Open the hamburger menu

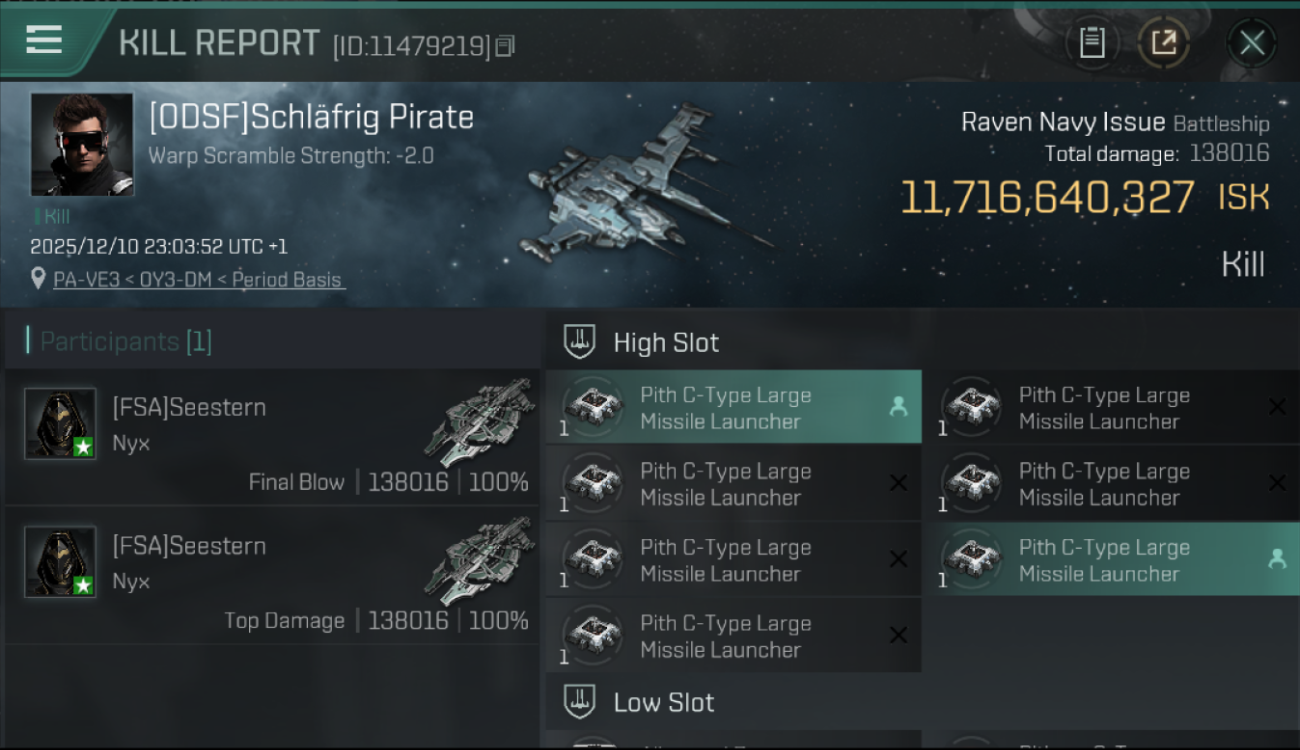pyautogui.click(x=44, y=40)
